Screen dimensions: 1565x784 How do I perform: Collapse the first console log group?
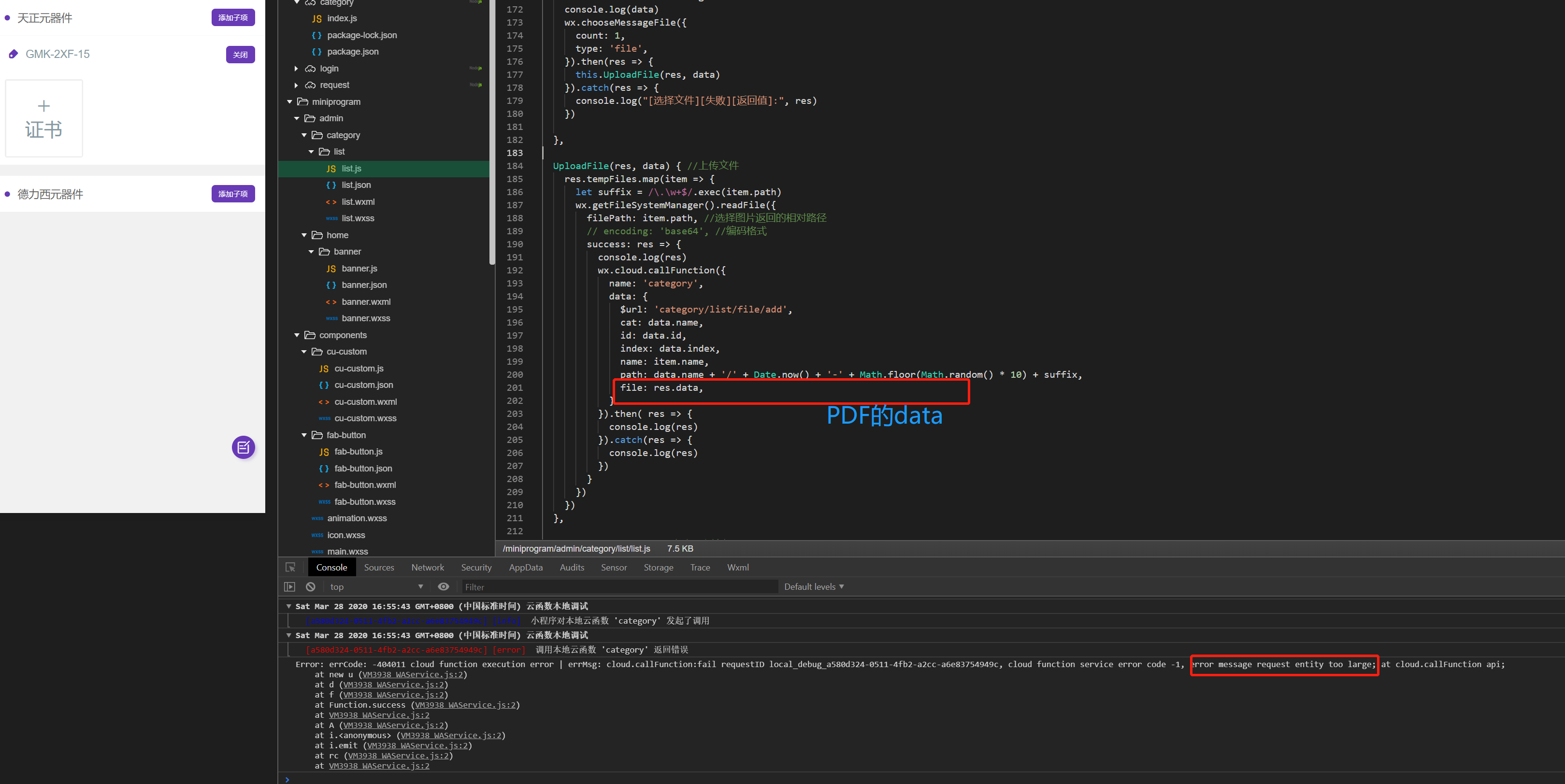[288, 606]
